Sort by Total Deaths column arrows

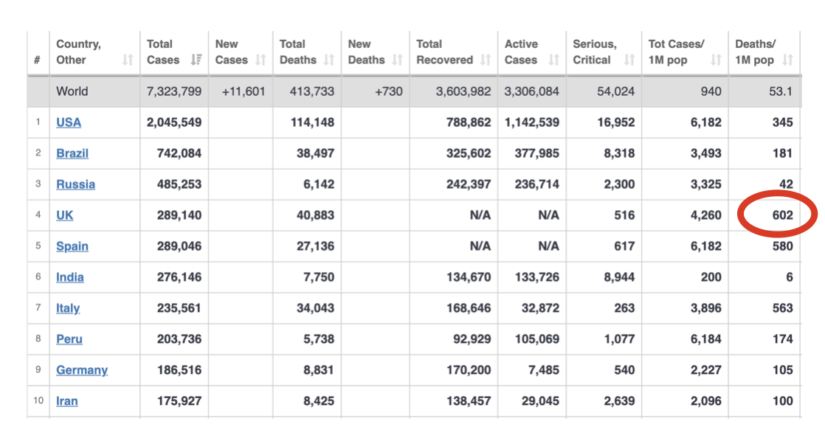pyautogui.click(x=329, y=60)
